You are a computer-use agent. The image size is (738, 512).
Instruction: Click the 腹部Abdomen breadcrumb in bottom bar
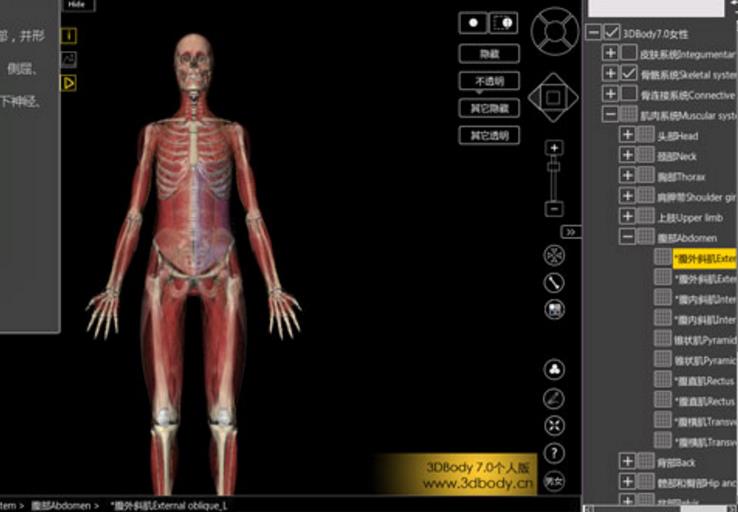coord(61,506)
